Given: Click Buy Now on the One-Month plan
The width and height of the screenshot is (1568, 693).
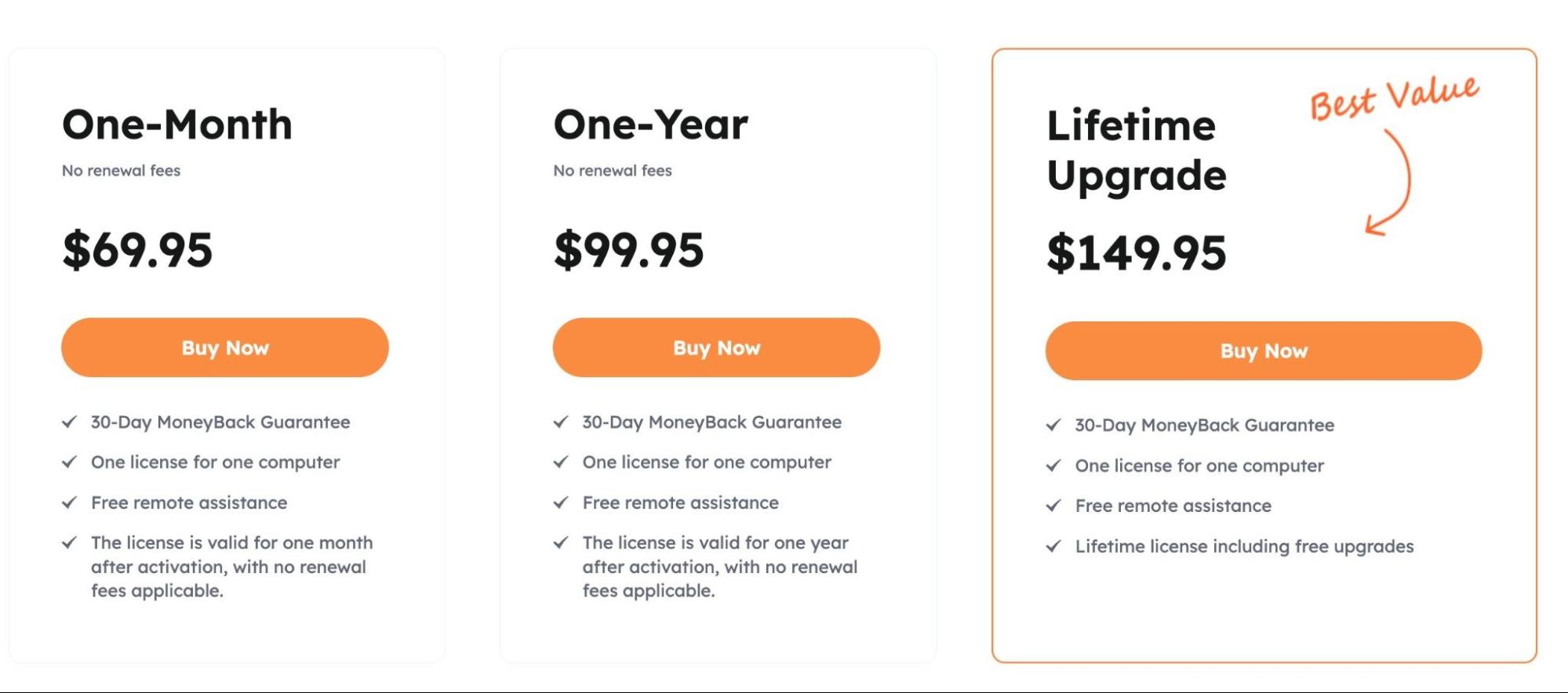Looking at the screenshot, I should [225, 347].
